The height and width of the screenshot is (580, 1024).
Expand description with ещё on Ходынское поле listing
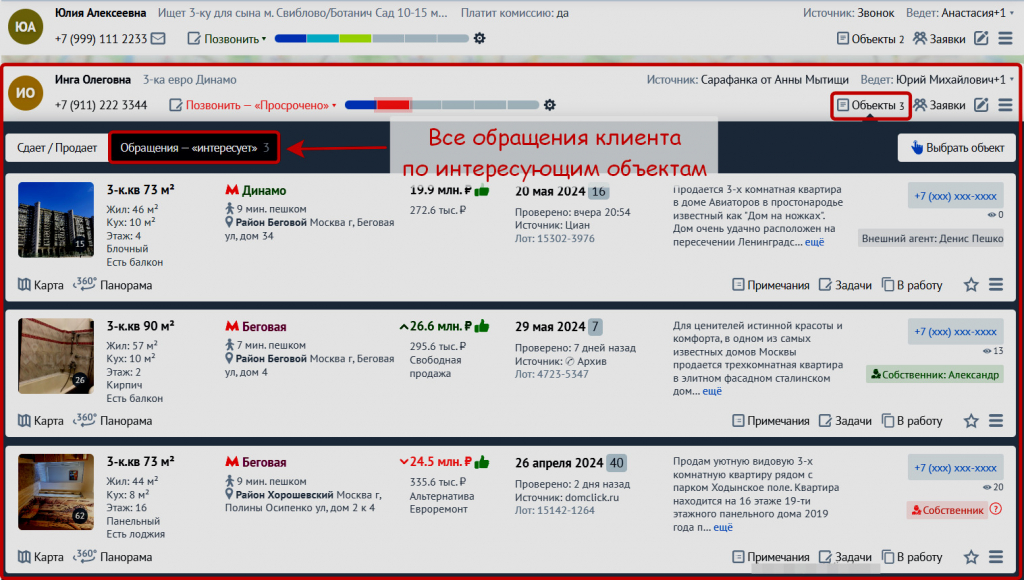point(723,527)
